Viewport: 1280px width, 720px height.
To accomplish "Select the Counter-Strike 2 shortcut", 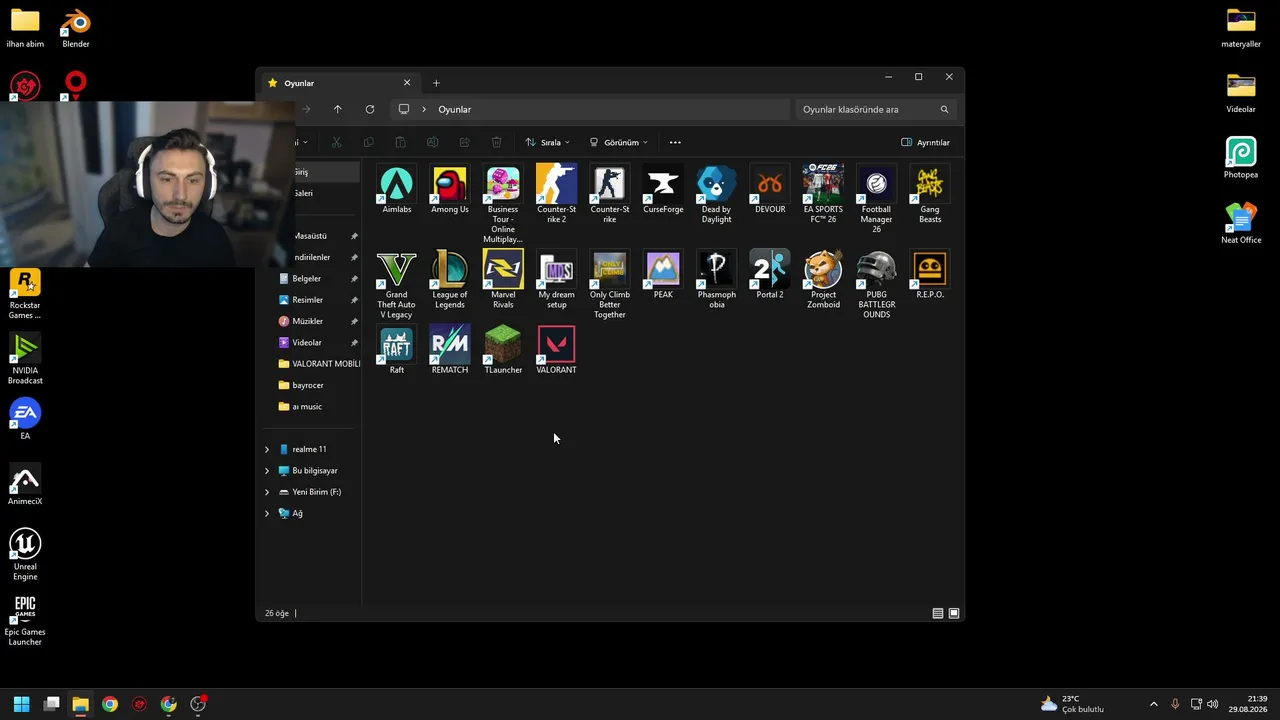I will 556,194.
